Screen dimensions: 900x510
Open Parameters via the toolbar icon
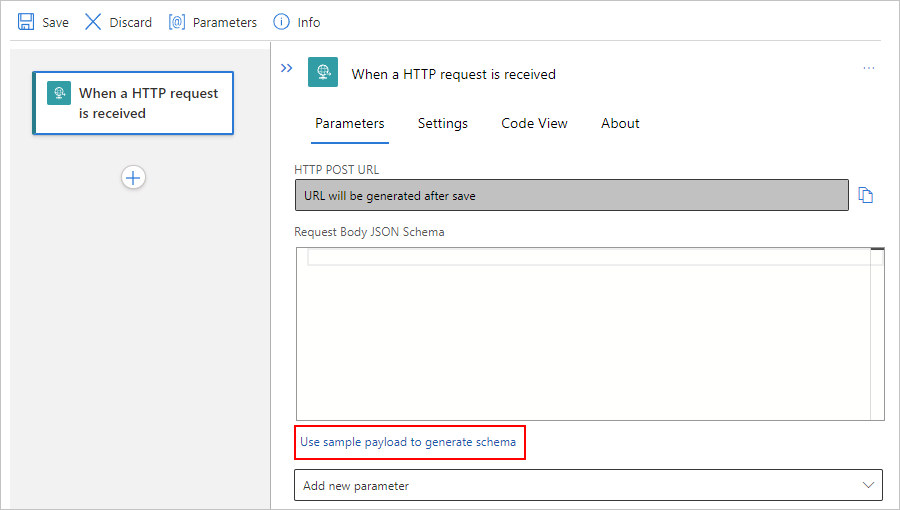(177, 22)
